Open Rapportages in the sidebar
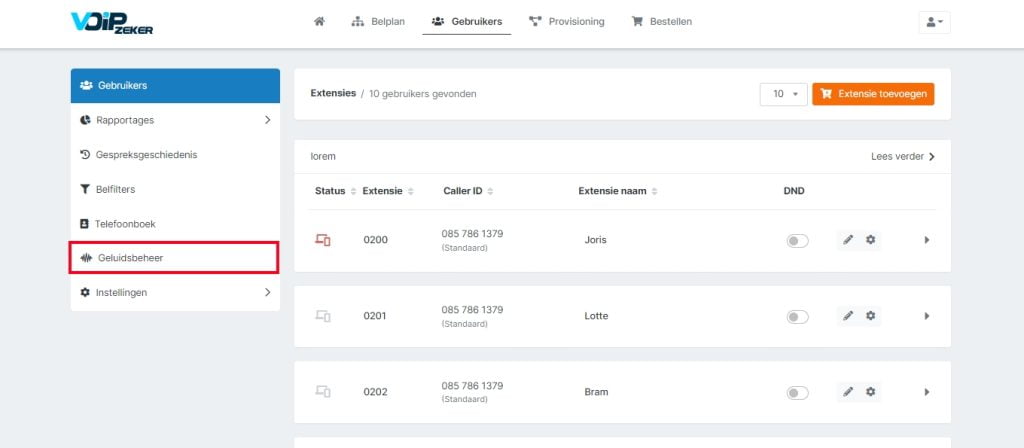Image resolution: width=1024 pixels, height=448 pixels. click(175, 120)
